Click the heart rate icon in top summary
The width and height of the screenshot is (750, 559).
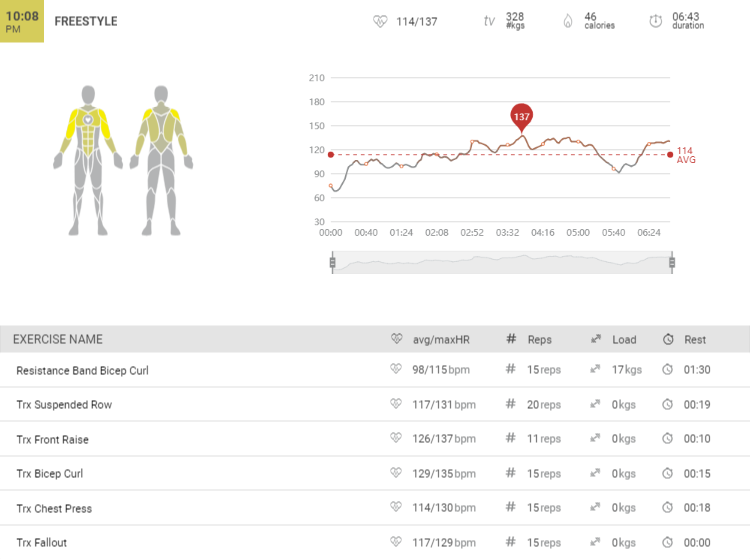coord(380,21)
